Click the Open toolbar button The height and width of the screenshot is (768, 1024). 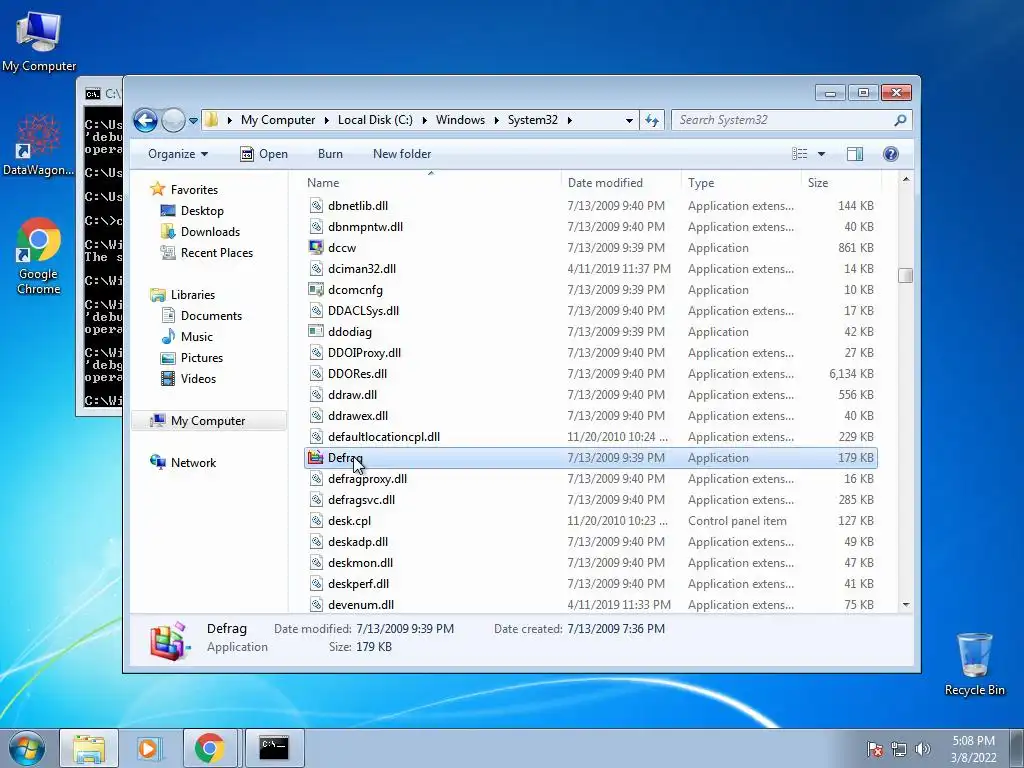point(264,154)
